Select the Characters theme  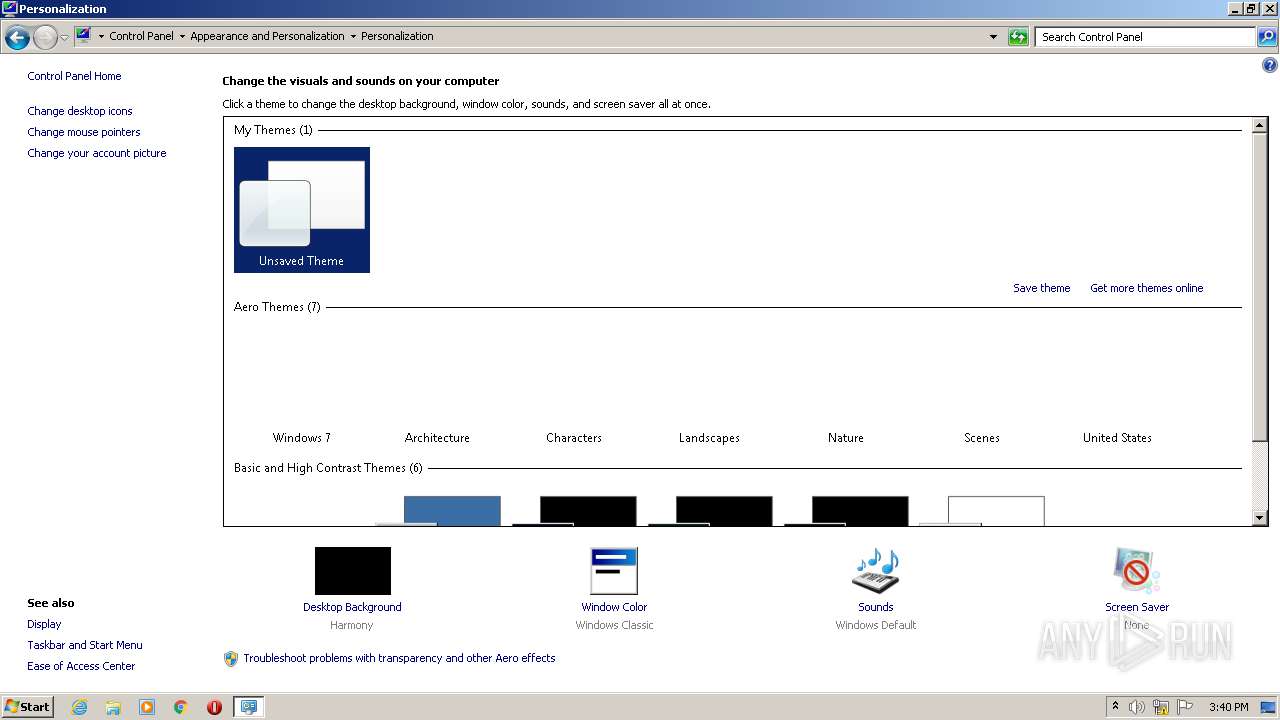[574, 385]
